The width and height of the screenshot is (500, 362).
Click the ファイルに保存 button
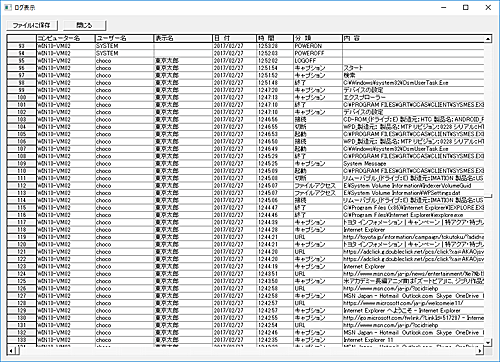click(32, 25)
